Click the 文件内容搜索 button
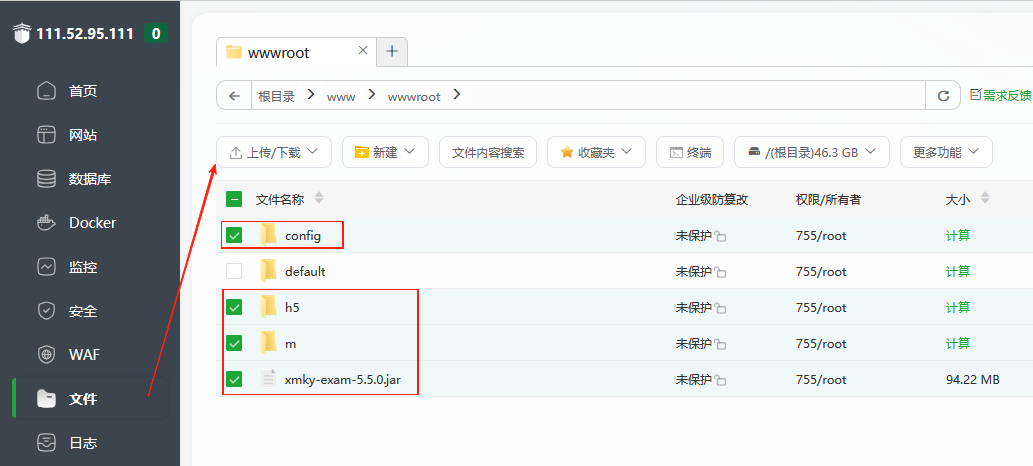 point(488,152)
